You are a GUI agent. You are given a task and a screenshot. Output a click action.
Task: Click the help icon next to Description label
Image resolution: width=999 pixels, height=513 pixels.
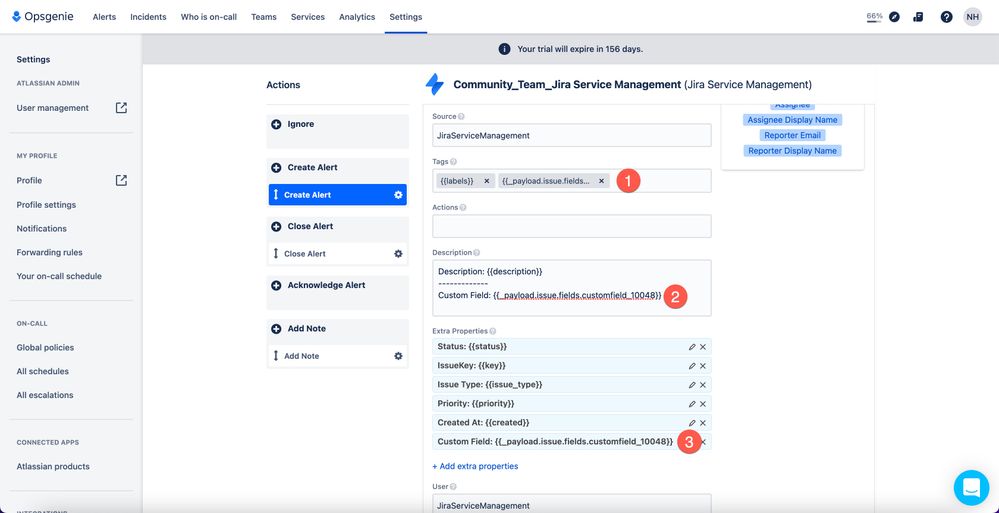(x=477, y=253)
